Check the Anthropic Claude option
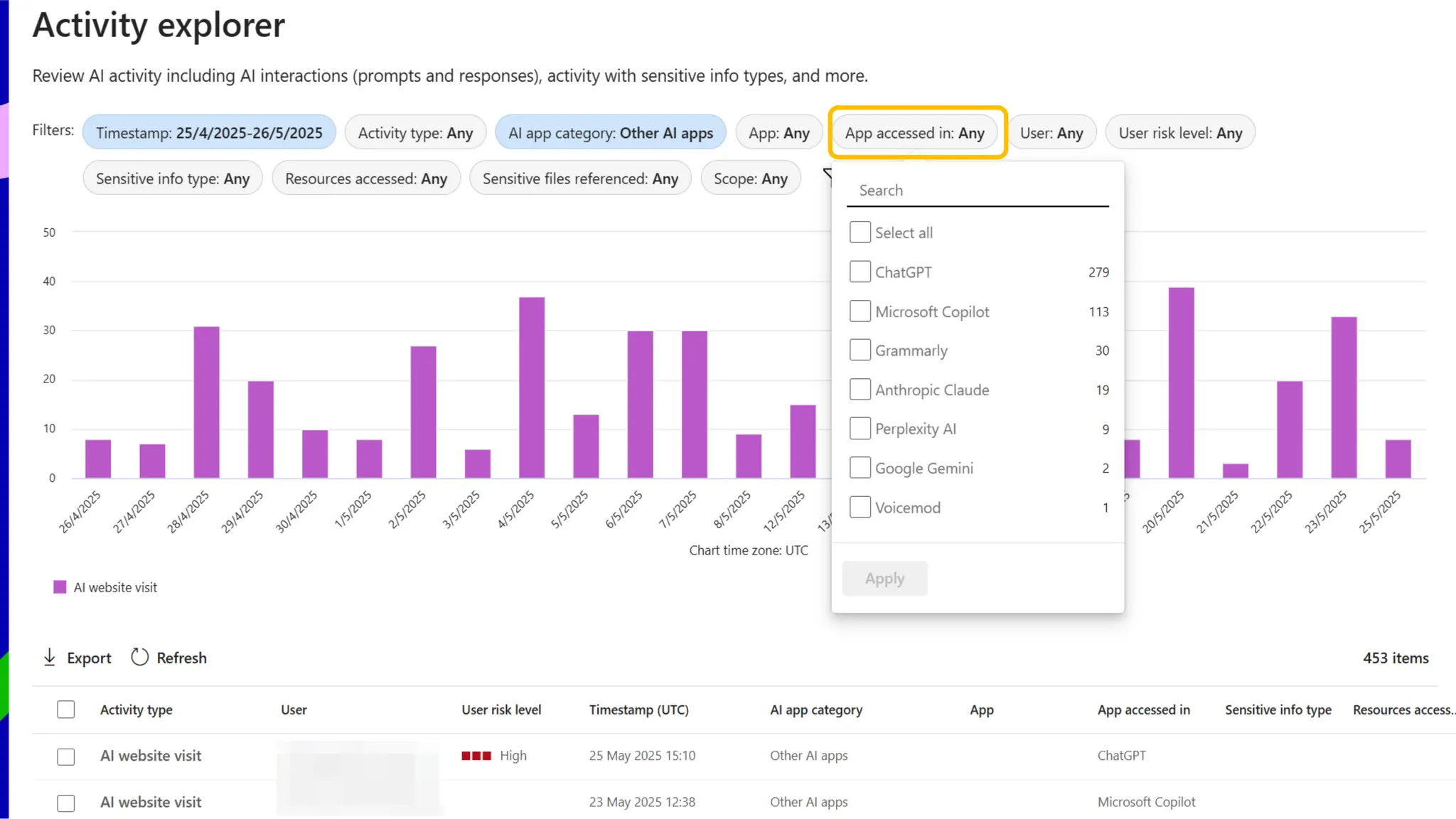This screenshot has height=819, width=1456. coord(860,390)
